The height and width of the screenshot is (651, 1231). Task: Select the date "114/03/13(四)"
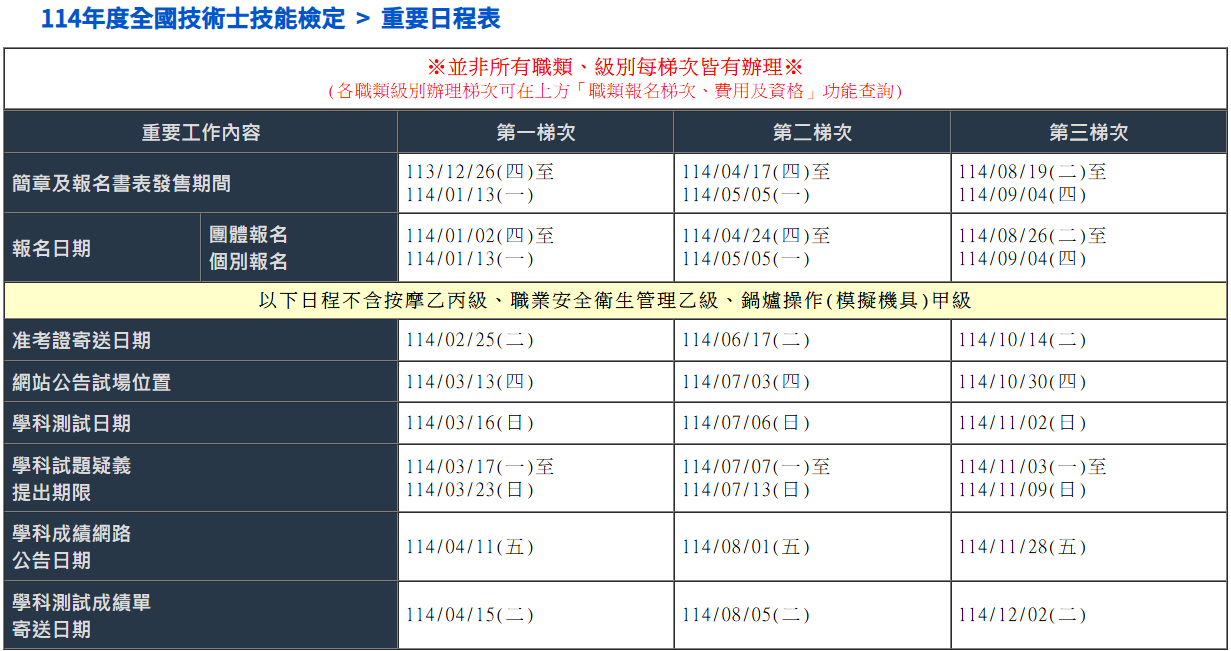click(470, 382)
